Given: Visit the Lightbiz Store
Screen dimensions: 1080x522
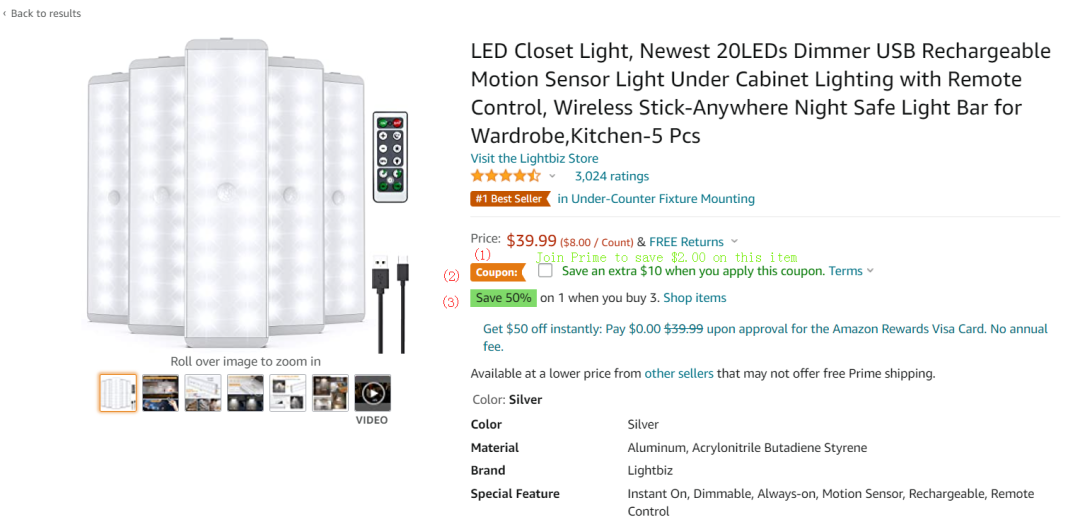Looking at the screenshot, I should click(534, 158).
